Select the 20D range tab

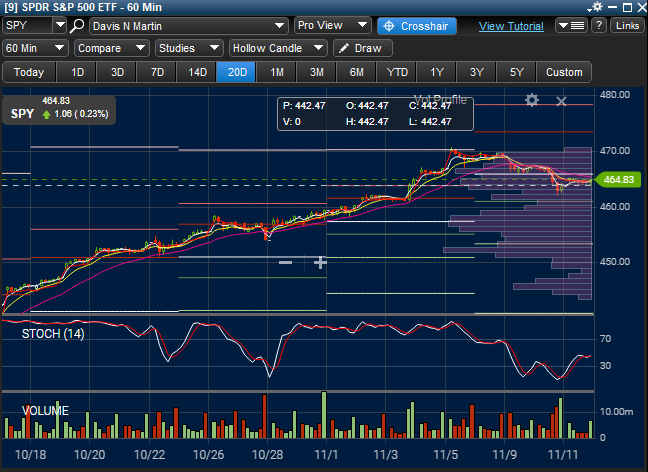(x=237, y=72)
